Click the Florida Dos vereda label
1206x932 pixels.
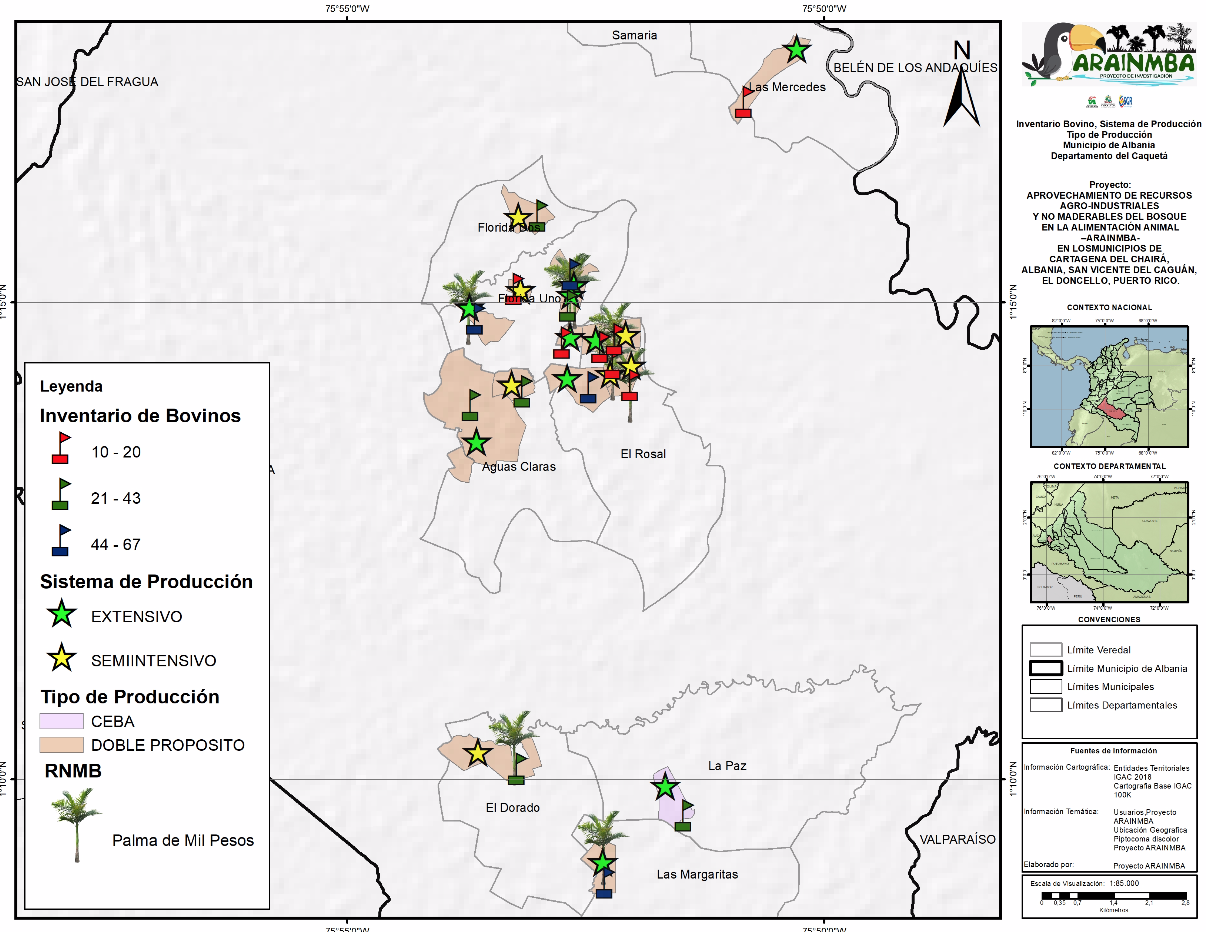coord(510,228)
